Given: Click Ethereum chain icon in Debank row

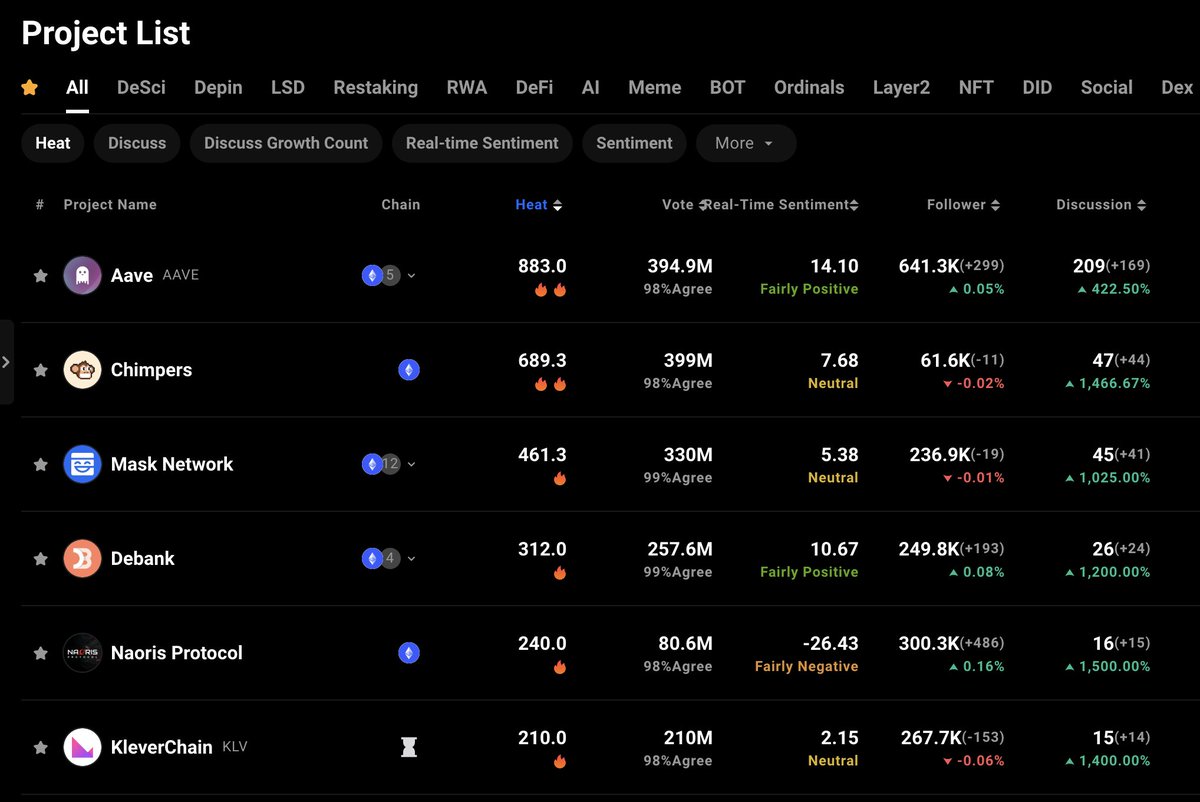Looking at the screenshot, I should [372, 558].
